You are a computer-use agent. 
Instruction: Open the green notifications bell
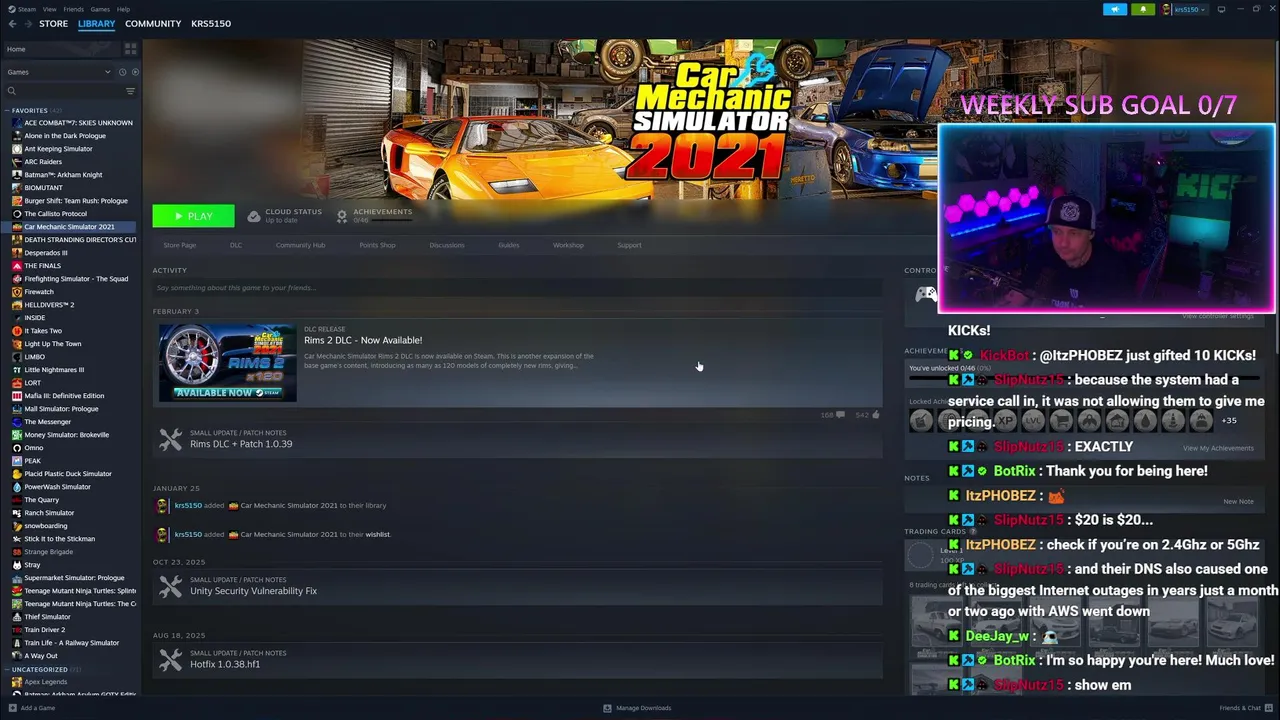pos(1143,9)
